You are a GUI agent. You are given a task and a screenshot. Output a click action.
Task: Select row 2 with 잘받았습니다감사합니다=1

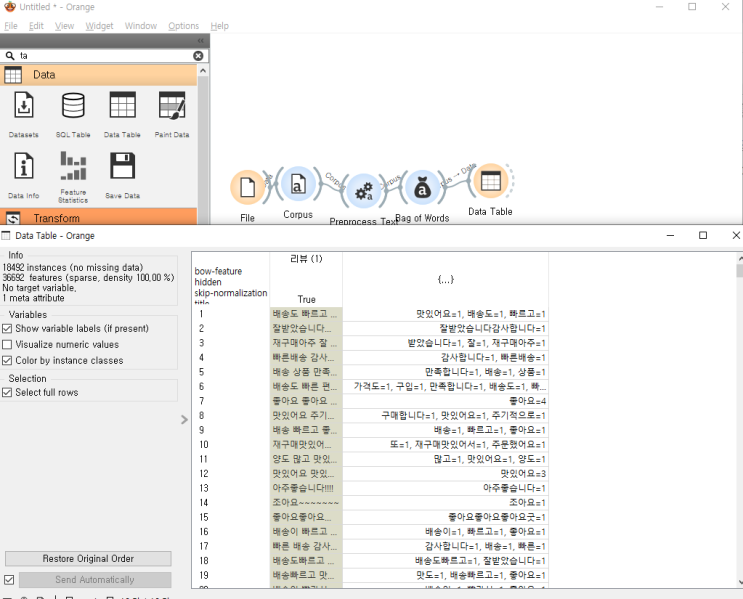[445, 328]
